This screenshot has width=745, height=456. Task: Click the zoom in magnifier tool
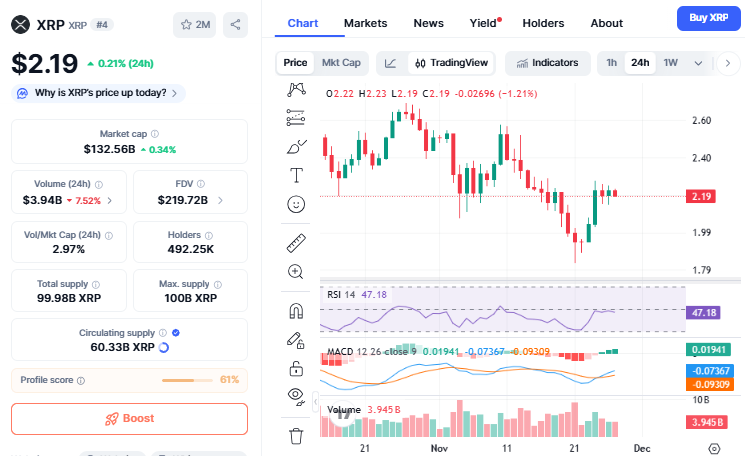[295, 271]
